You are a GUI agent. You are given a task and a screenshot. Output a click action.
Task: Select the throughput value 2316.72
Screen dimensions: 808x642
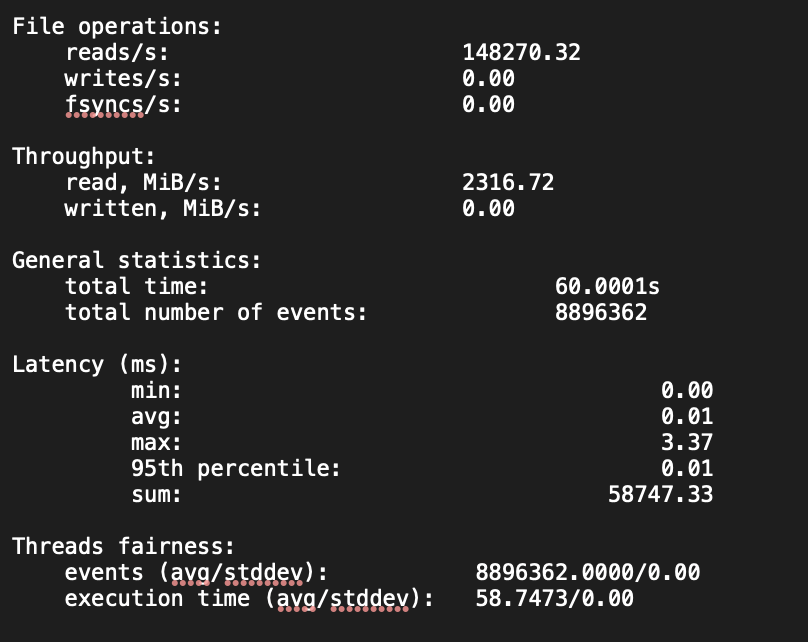pos(508,182)
